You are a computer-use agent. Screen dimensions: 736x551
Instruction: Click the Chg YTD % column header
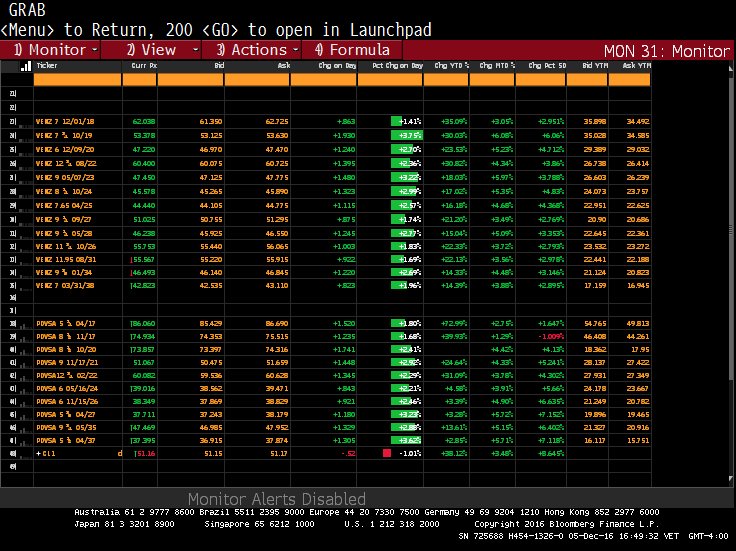pos(452,66)
